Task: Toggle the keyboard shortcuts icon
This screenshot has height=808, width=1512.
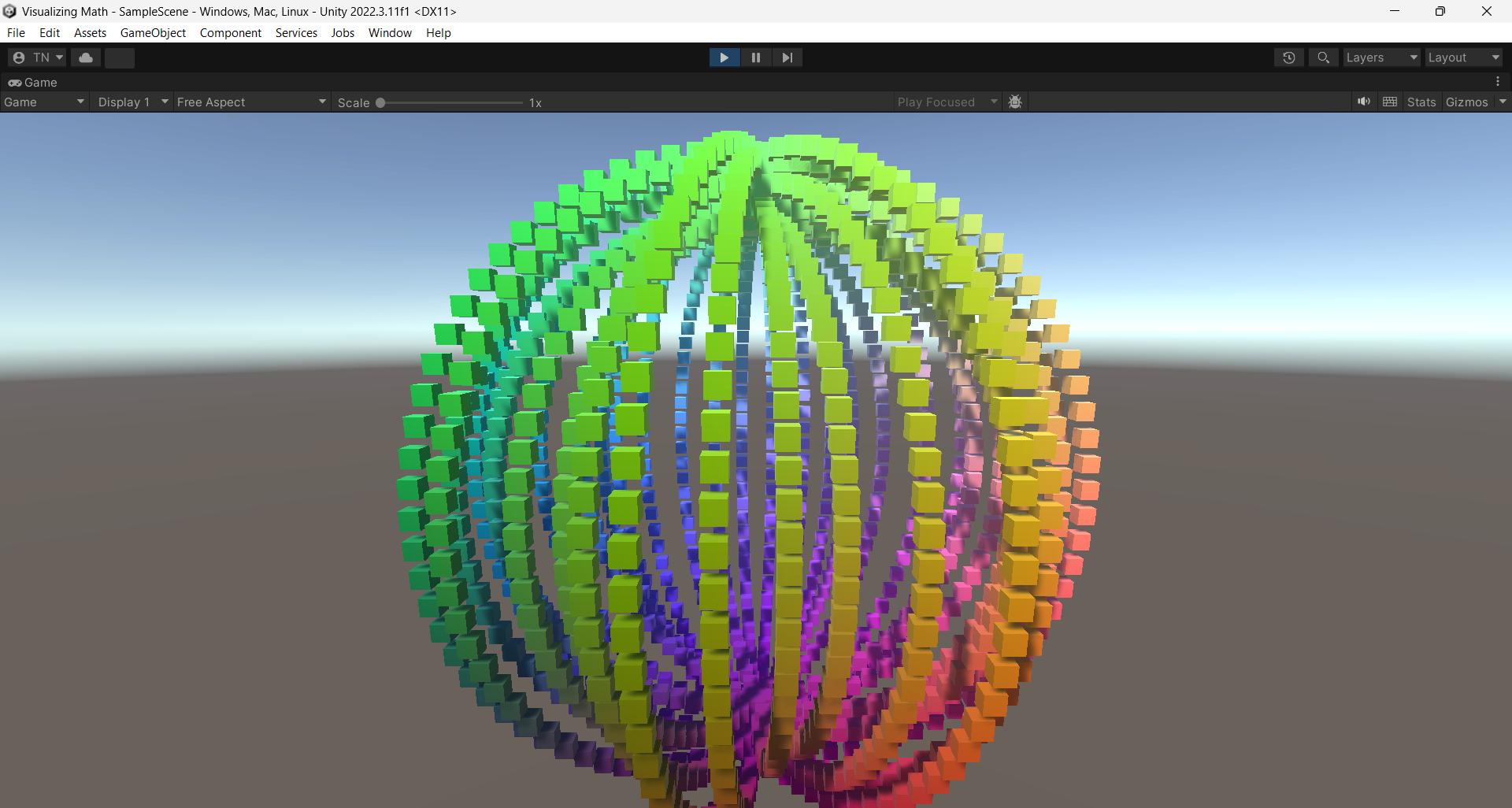Action: 1390,102
